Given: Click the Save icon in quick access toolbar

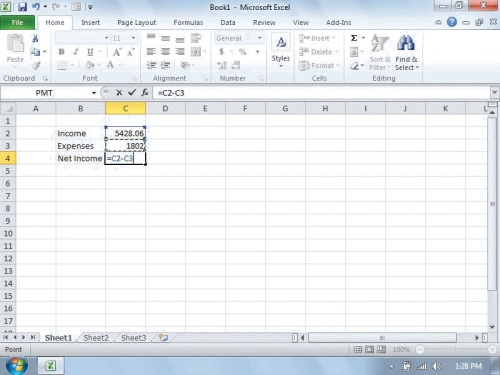Looking at the screenshot, I should 22,7.
